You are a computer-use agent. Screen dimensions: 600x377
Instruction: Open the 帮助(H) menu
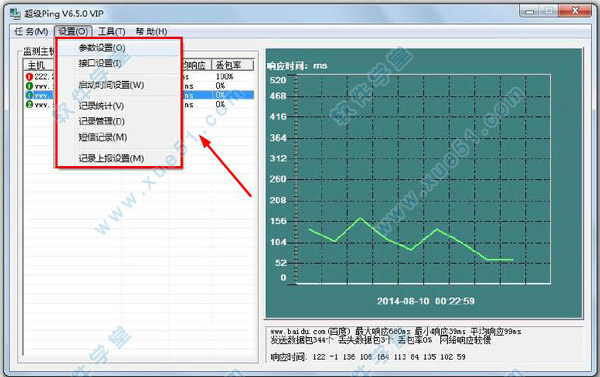click(x=152, y=31)
